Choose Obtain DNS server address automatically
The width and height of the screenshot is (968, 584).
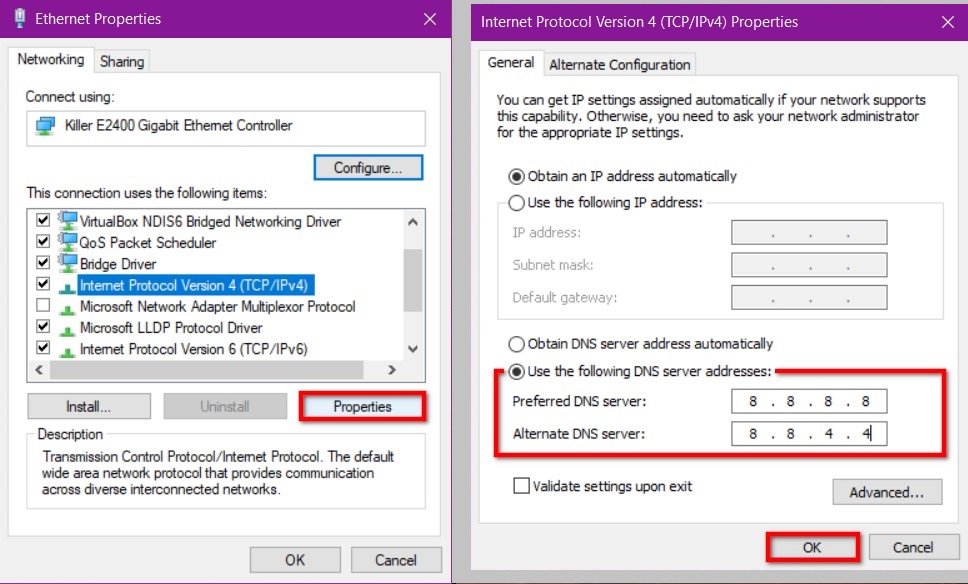click(516, 343)
